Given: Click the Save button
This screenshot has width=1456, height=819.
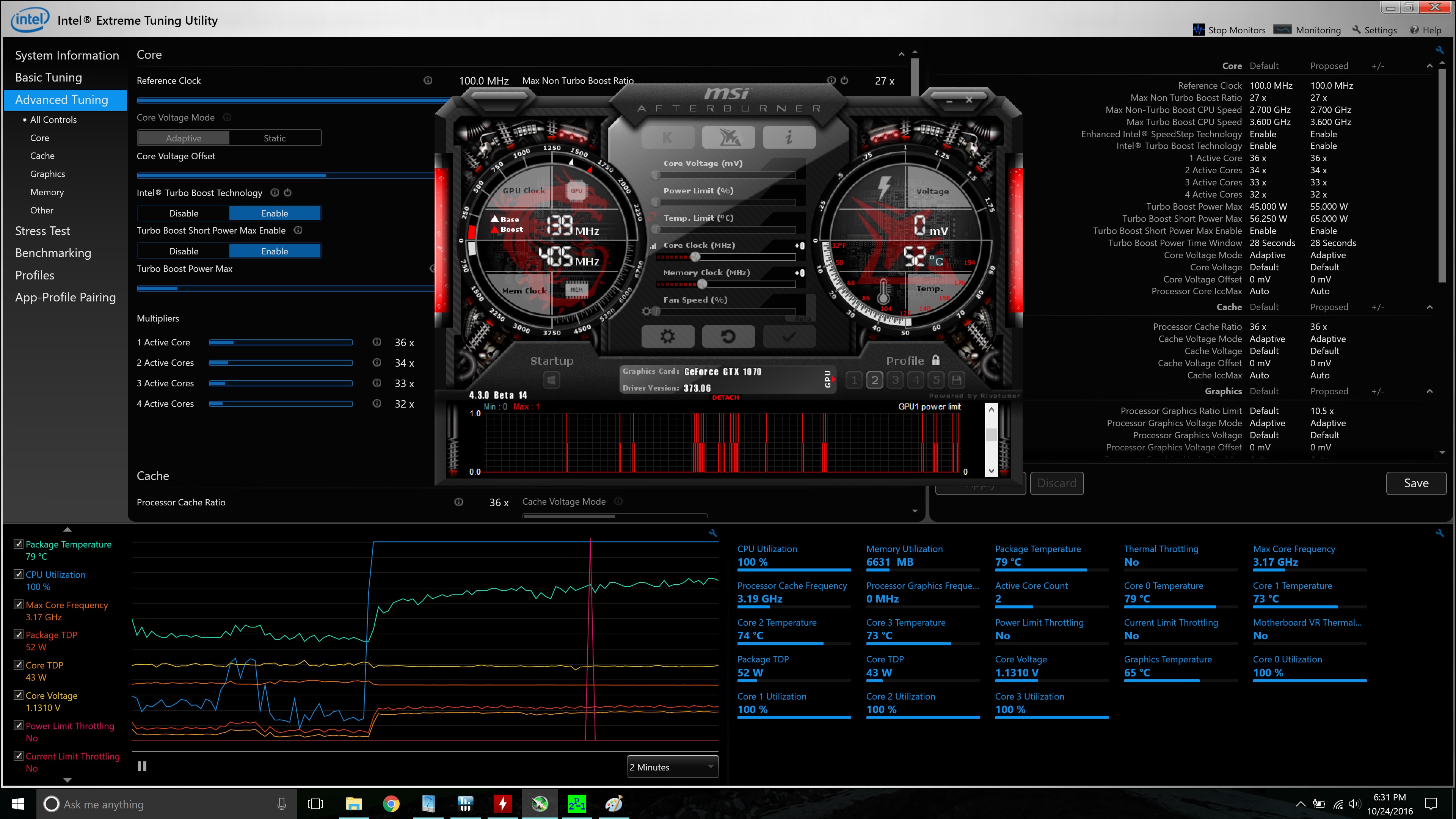Looking at the screenshot, I should 1416,483.
